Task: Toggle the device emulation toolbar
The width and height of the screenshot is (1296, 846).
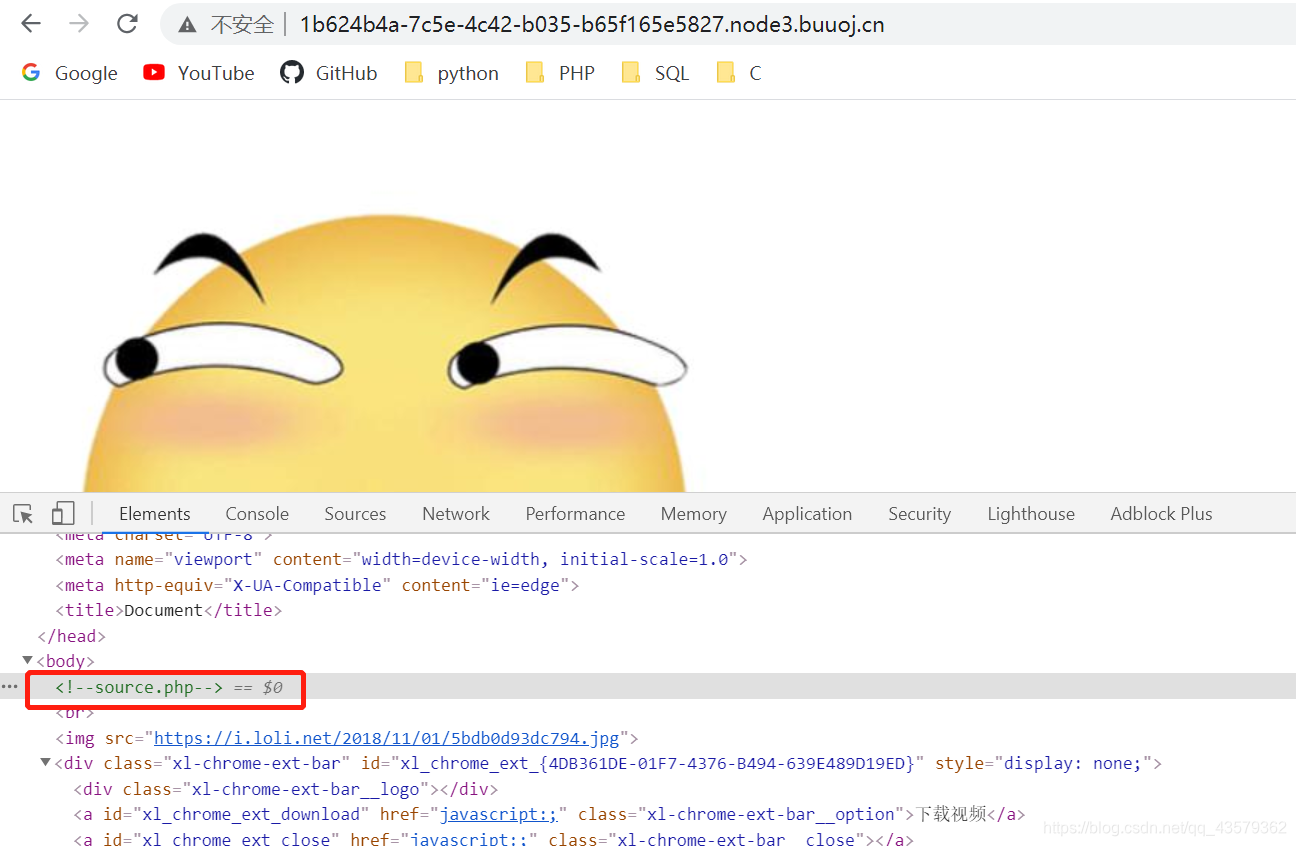Action: coord(62,512)
